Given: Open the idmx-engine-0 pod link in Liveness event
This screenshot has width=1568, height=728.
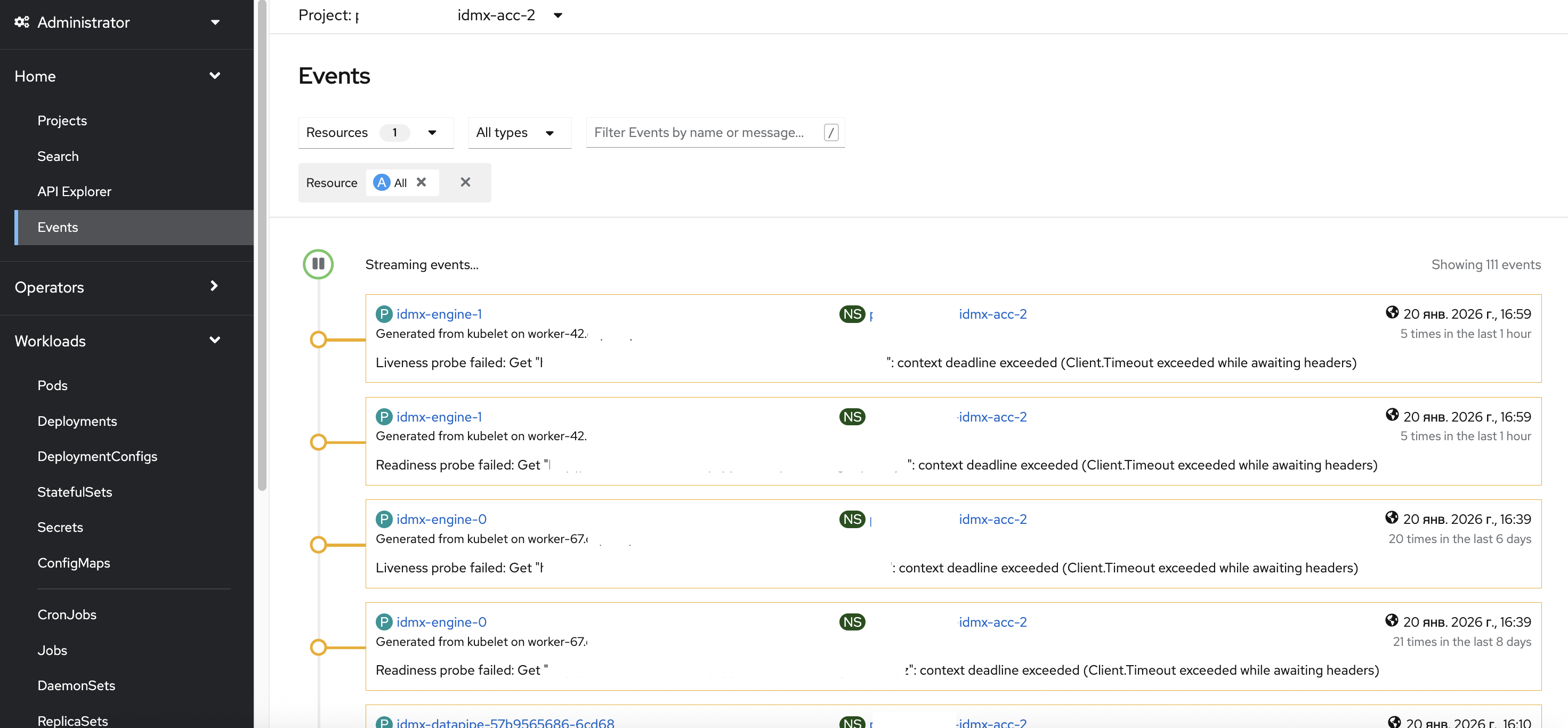Looking at the screenshot, I should point(441,519).
